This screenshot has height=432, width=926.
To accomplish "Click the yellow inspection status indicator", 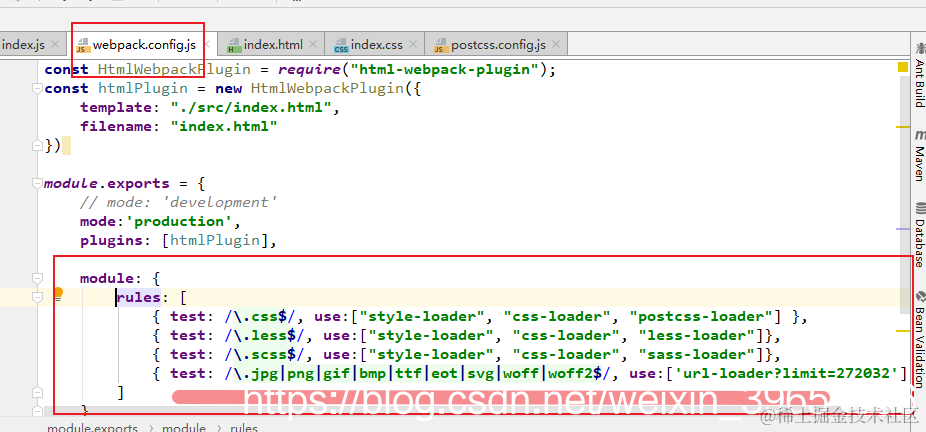I will point(902,67).
